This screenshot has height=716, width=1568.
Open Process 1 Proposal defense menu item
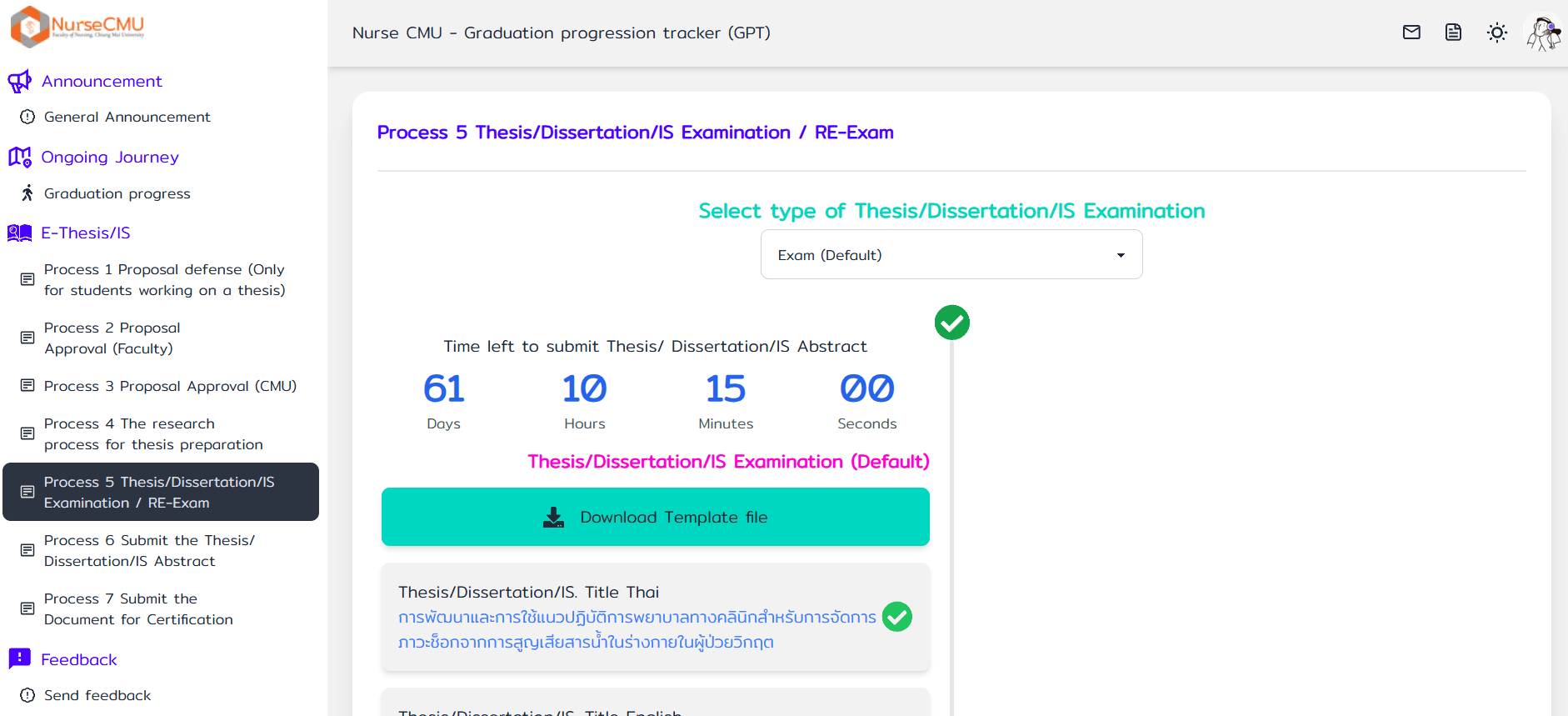pyautogui.click(x=164, y=280)
